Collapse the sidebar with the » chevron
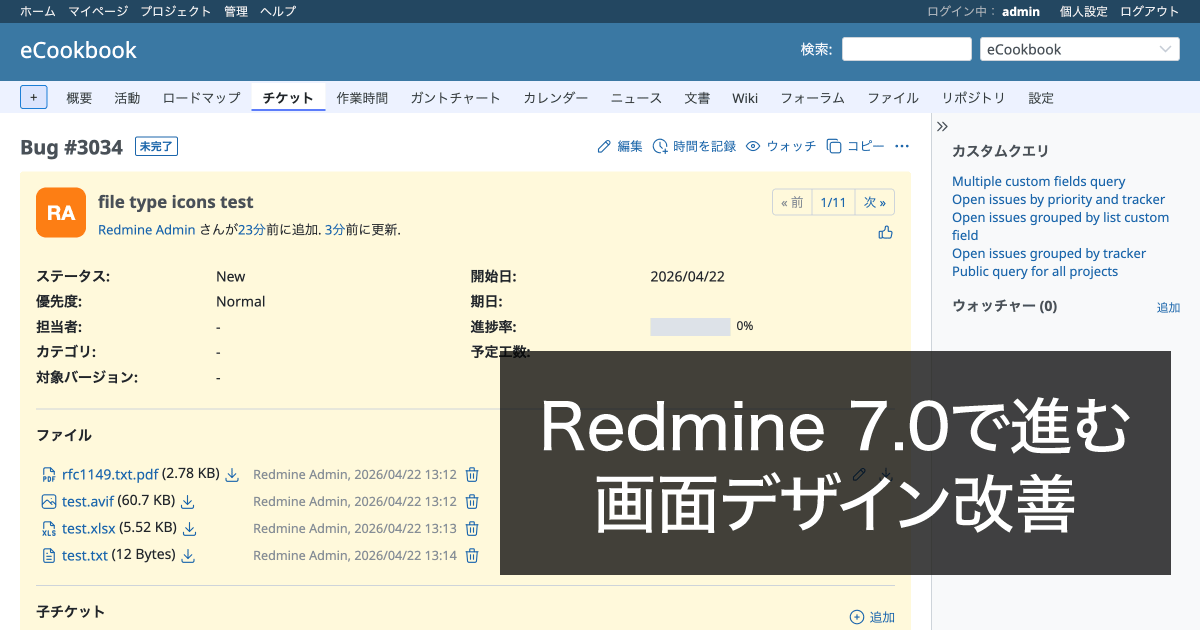The image size is (1200, 630). point(941,126)
